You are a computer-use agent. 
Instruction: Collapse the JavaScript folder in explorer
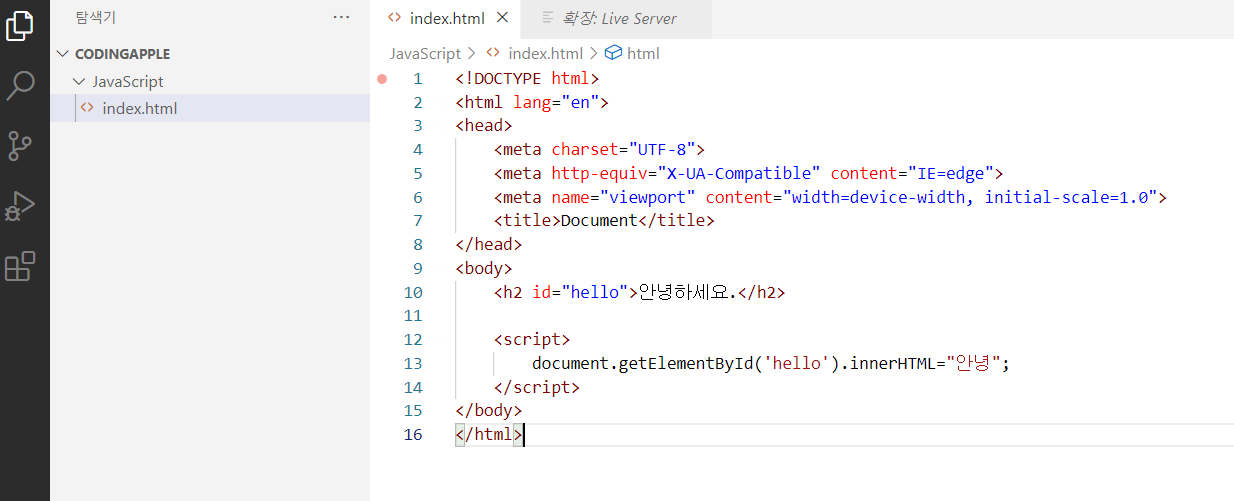coord(80,82)
